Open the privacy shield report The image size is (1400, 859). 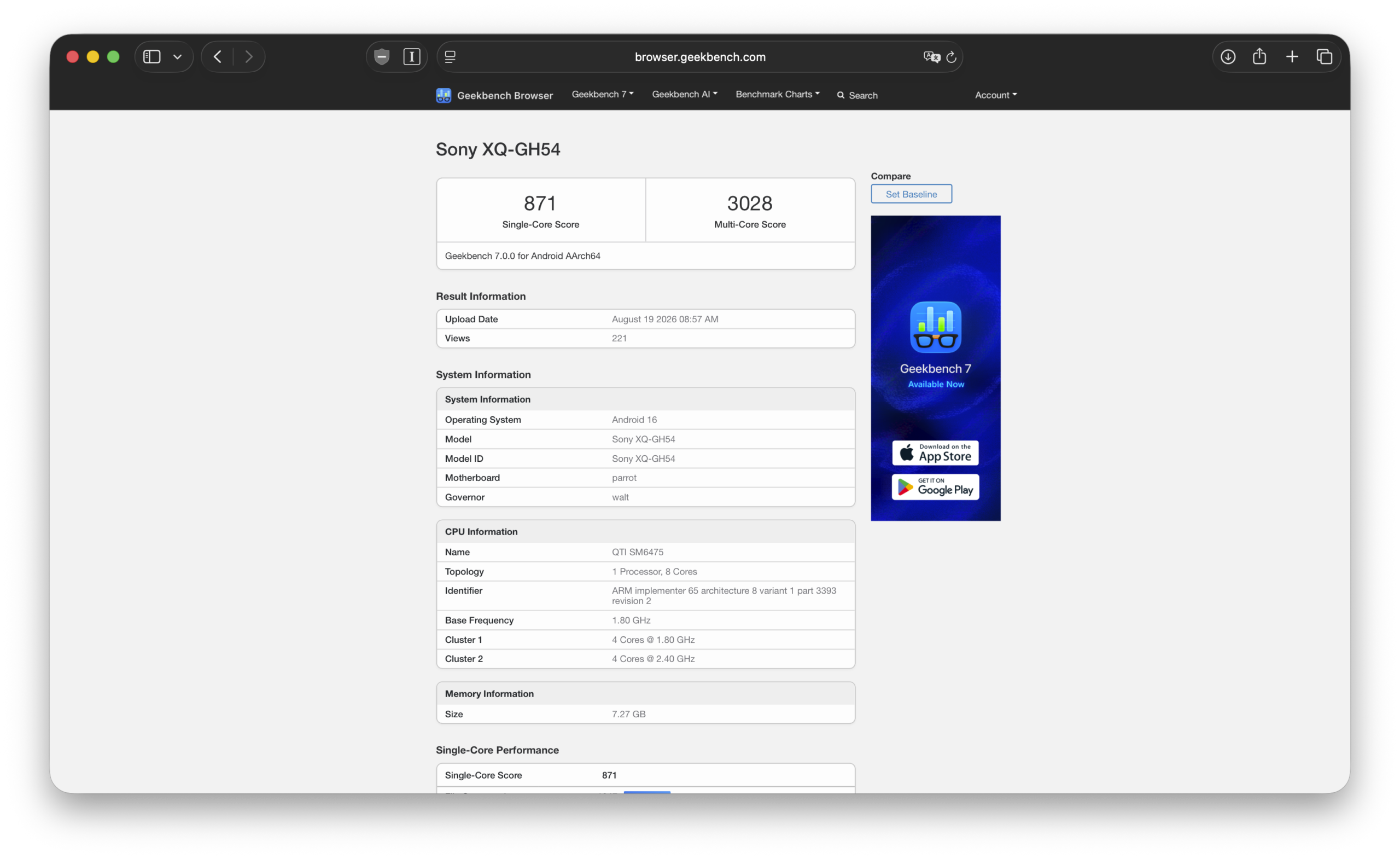click(x=382, y=57)
